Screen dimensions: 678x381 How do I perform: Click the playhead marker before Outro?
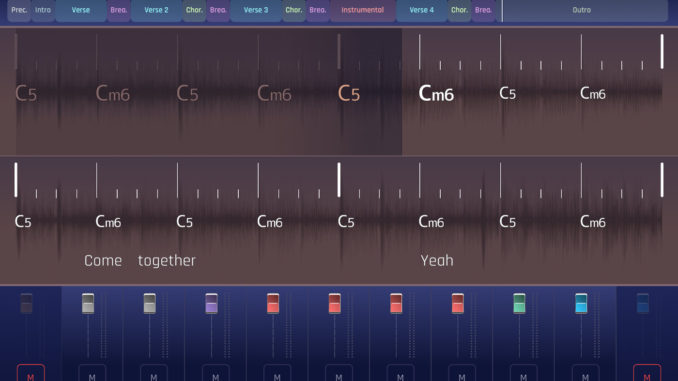pyautogui.click(x=502, y=10)
